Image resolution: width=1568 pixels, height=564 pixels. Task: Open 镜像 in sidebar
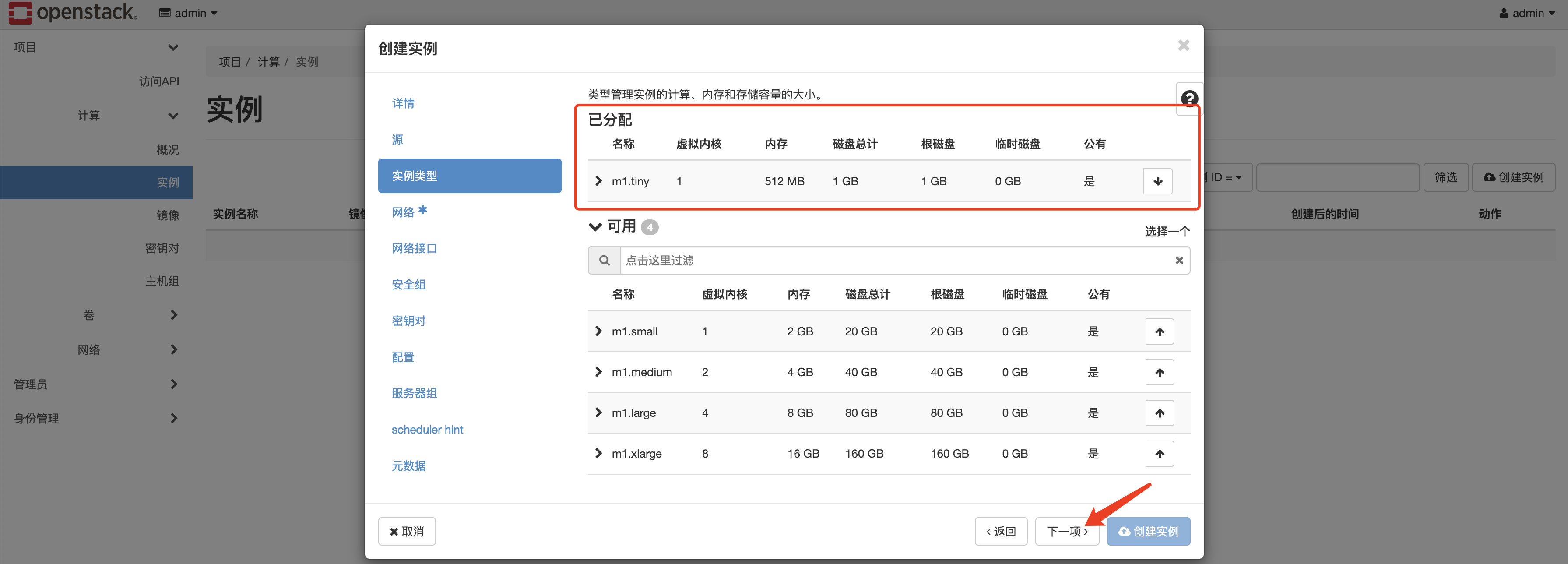(x=167, y=215)
